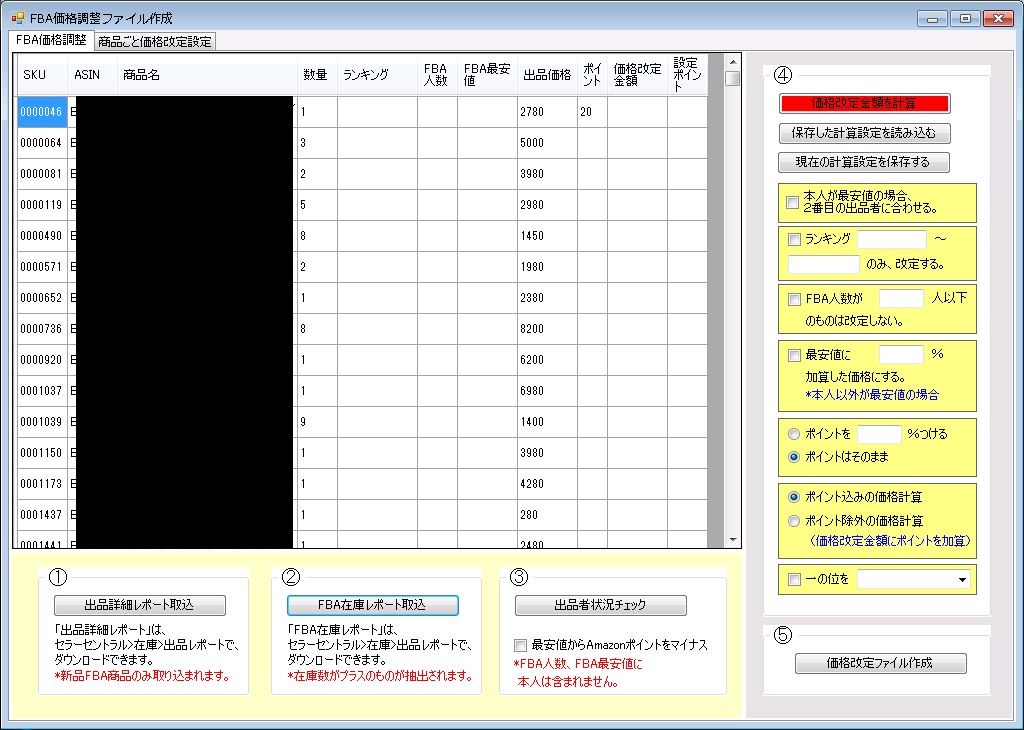Click 数量 column header

coord(317,75)
